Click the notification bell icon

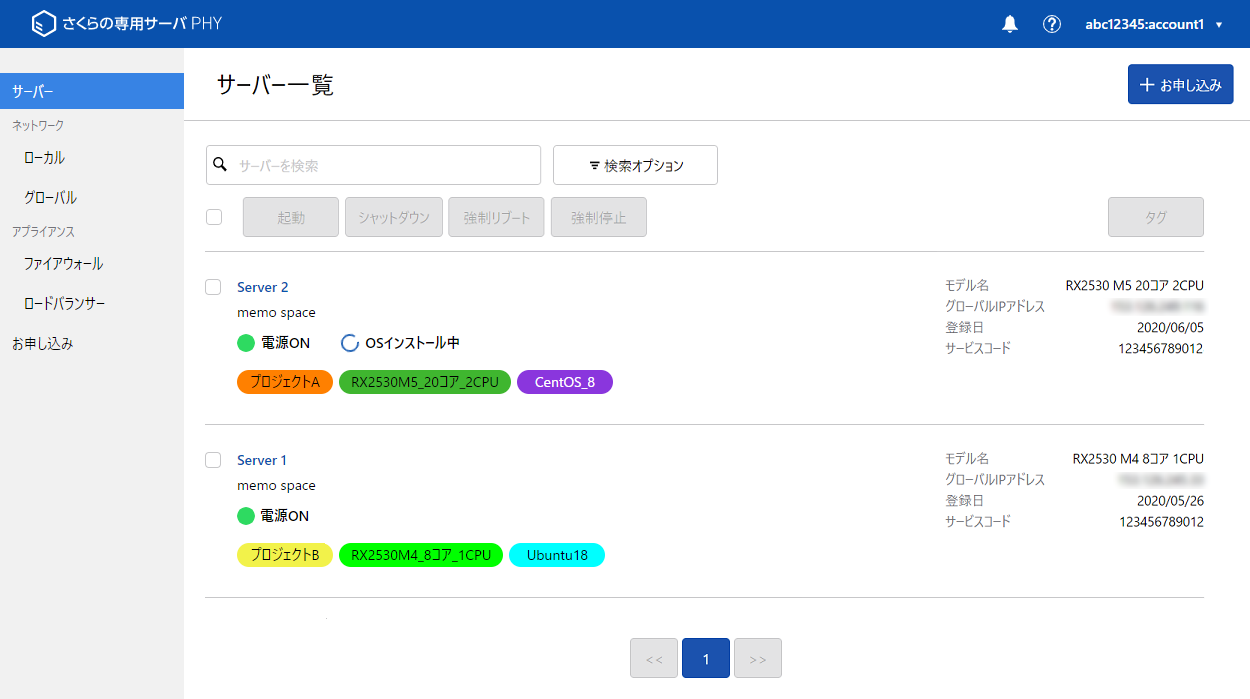click(x=1010, y=24)
